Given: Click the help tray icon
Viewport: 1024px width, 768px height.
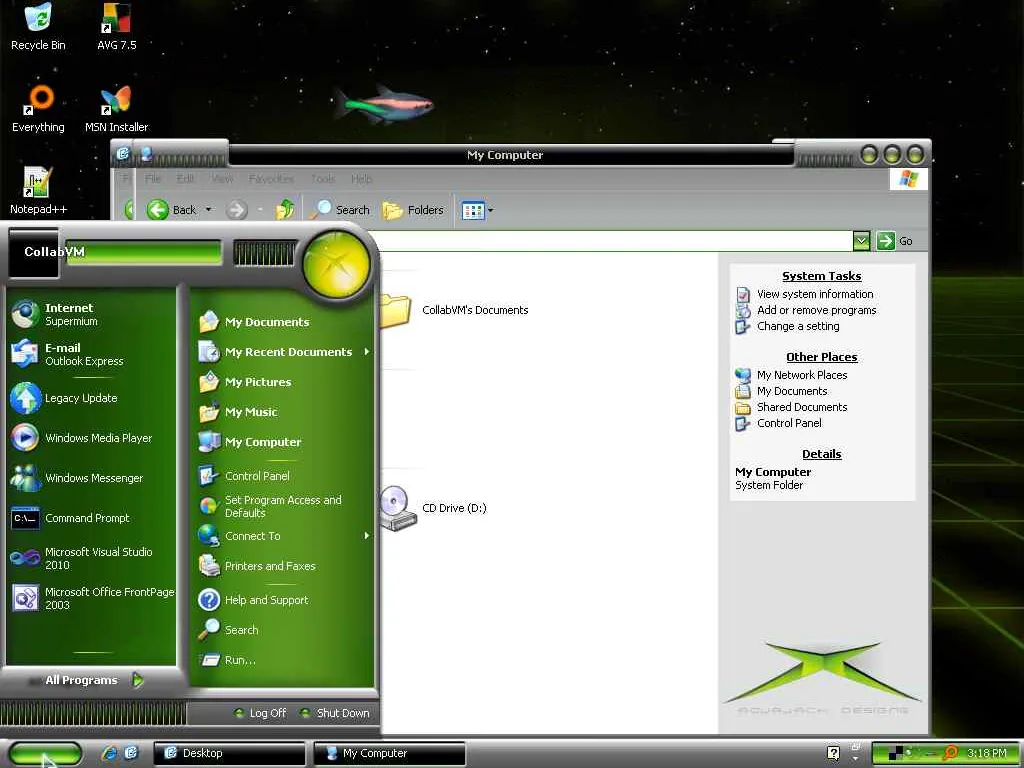Looking at the screenshot, I should [833, 753].
